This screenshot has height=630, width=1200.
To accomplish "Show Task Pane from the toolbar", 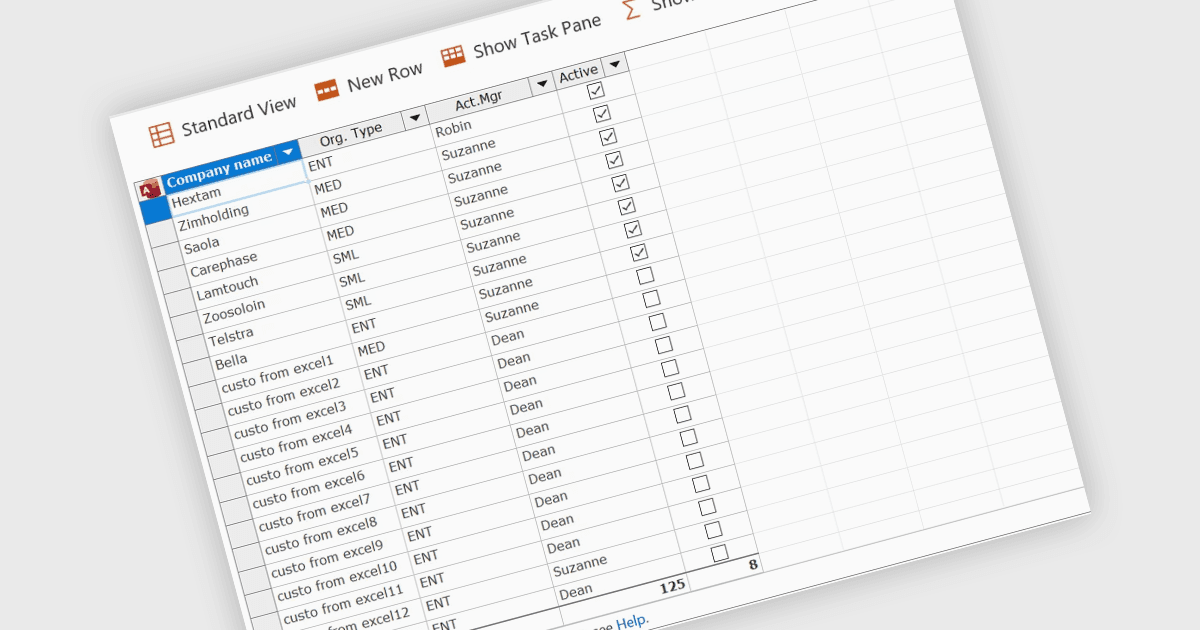I will tap(537, 36).
